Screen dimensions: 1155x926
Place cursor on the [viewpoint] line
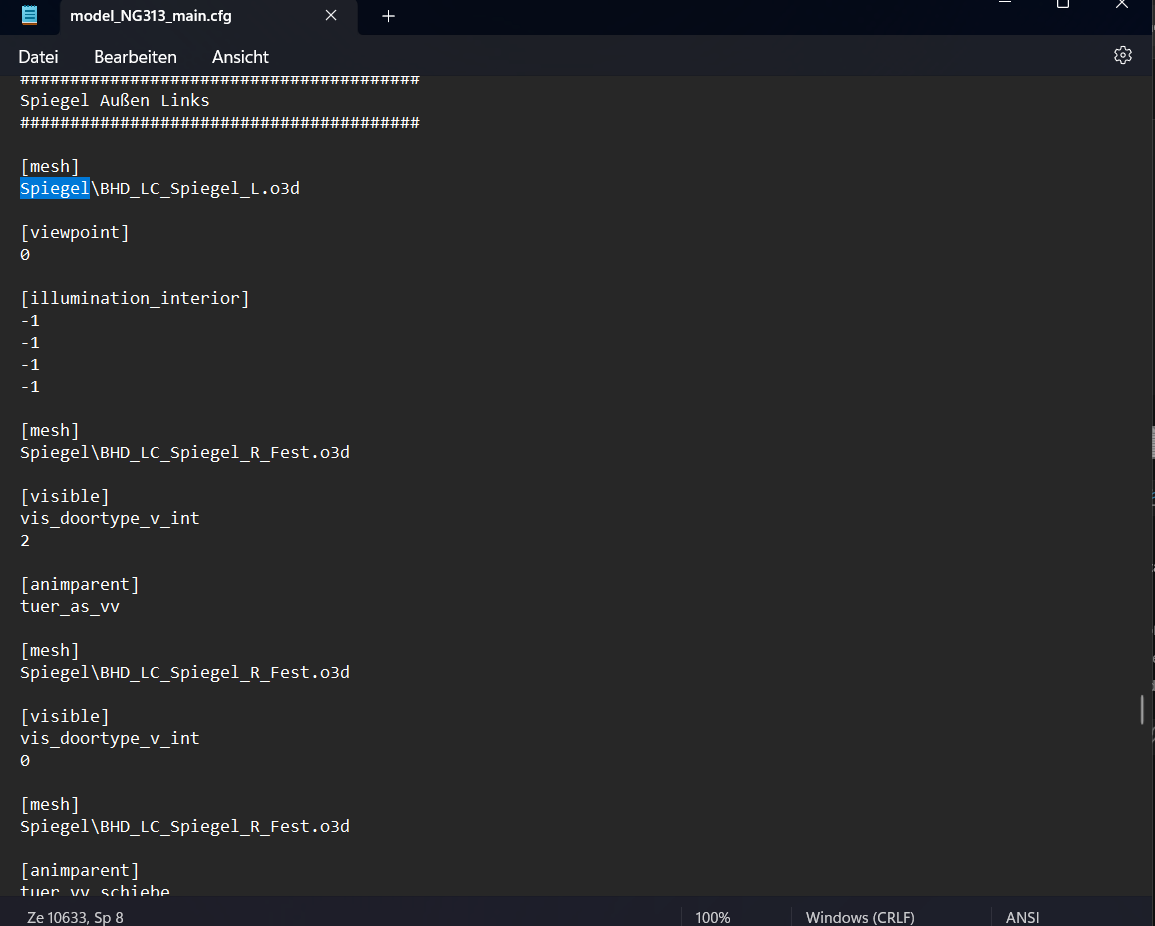point(75,232)
